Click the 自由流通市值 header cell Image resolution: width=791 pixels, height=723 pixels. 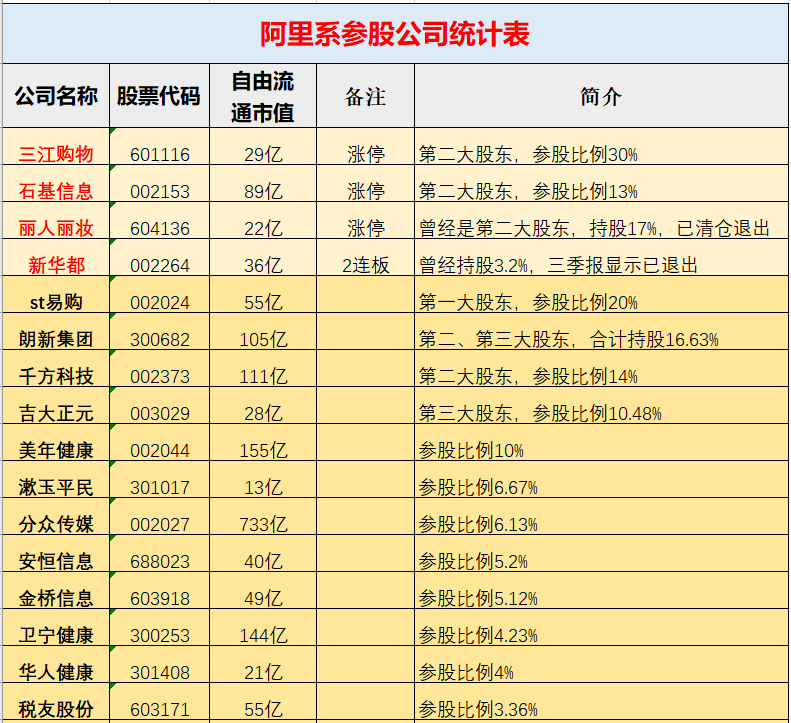click(263, 96)
